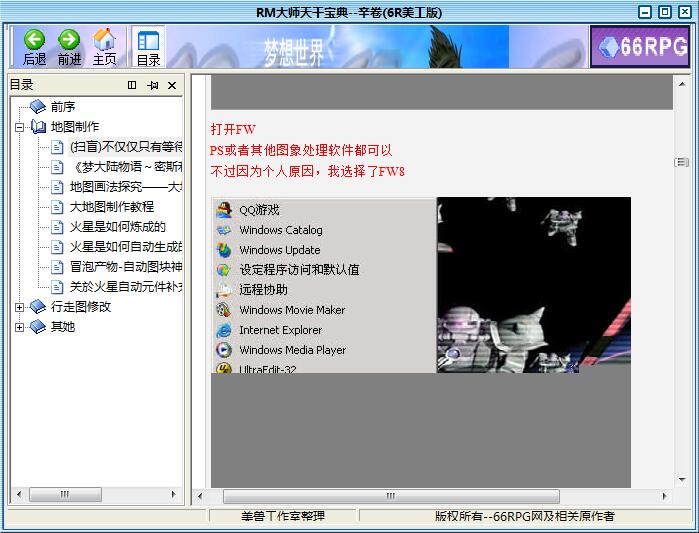Click the 目录 tree scroll-right arrow
The height and width of the screenshot is (533, 699).
click(x=173, y=494)
